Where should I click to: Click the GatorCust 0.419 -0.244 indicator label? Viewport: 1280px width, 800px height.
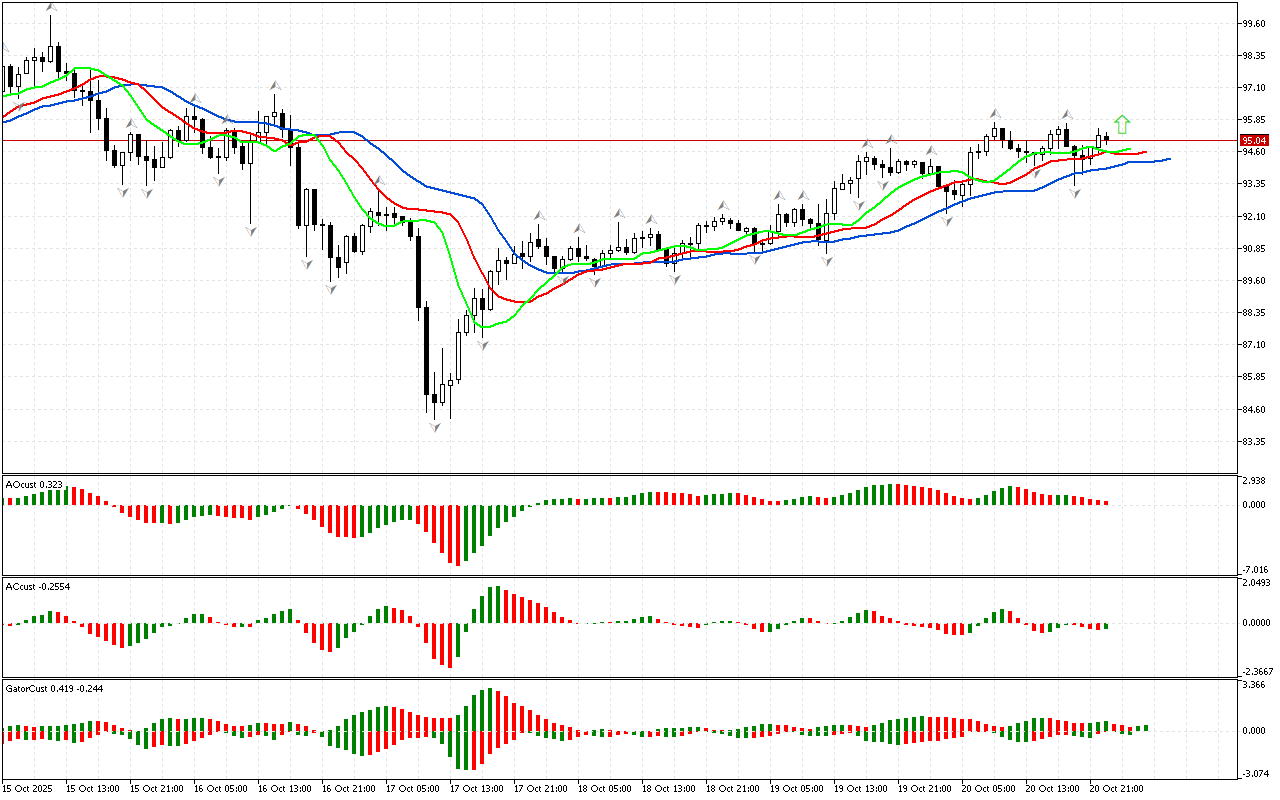tap(54, 689)
